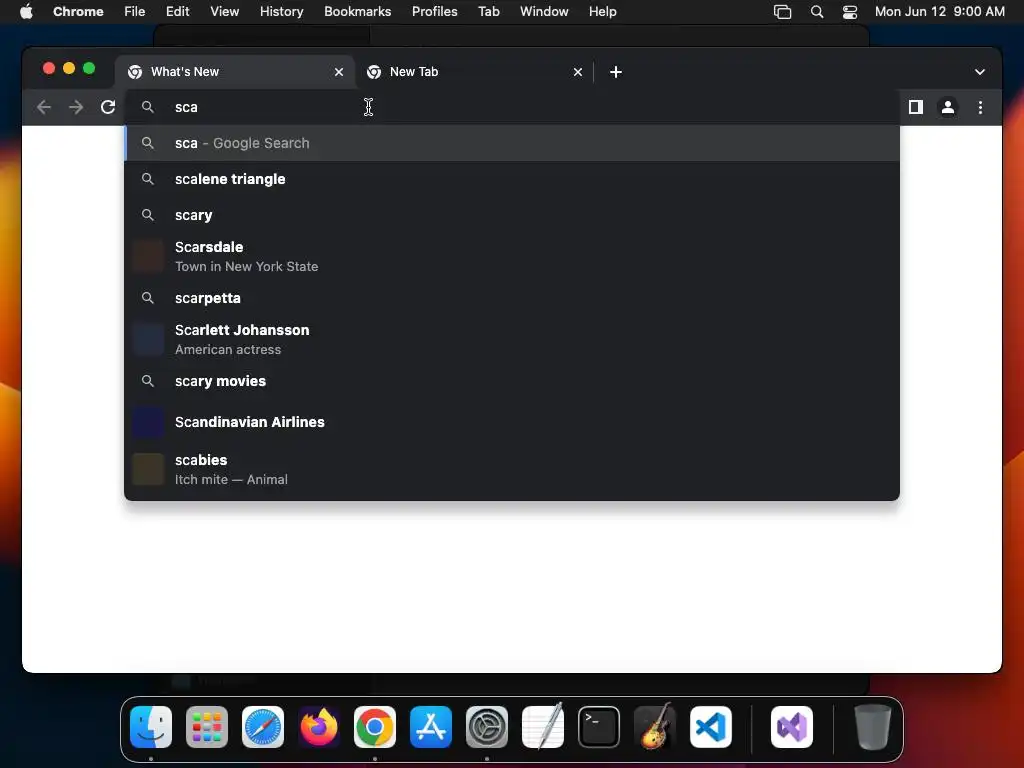This screenshot has width=1024, height=768.
Task: Select Scarsdale town suggestion
Action: [x=511, y=256]
